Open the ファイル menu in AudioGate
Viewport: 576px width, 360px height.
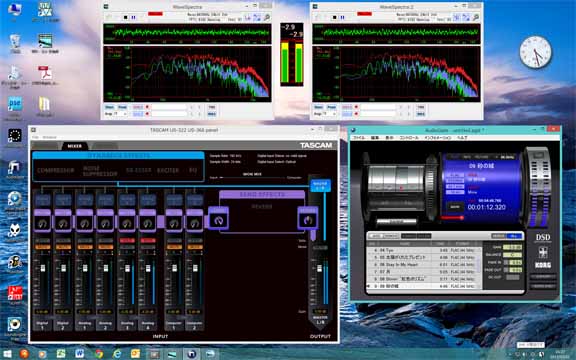tap(359, 138)
